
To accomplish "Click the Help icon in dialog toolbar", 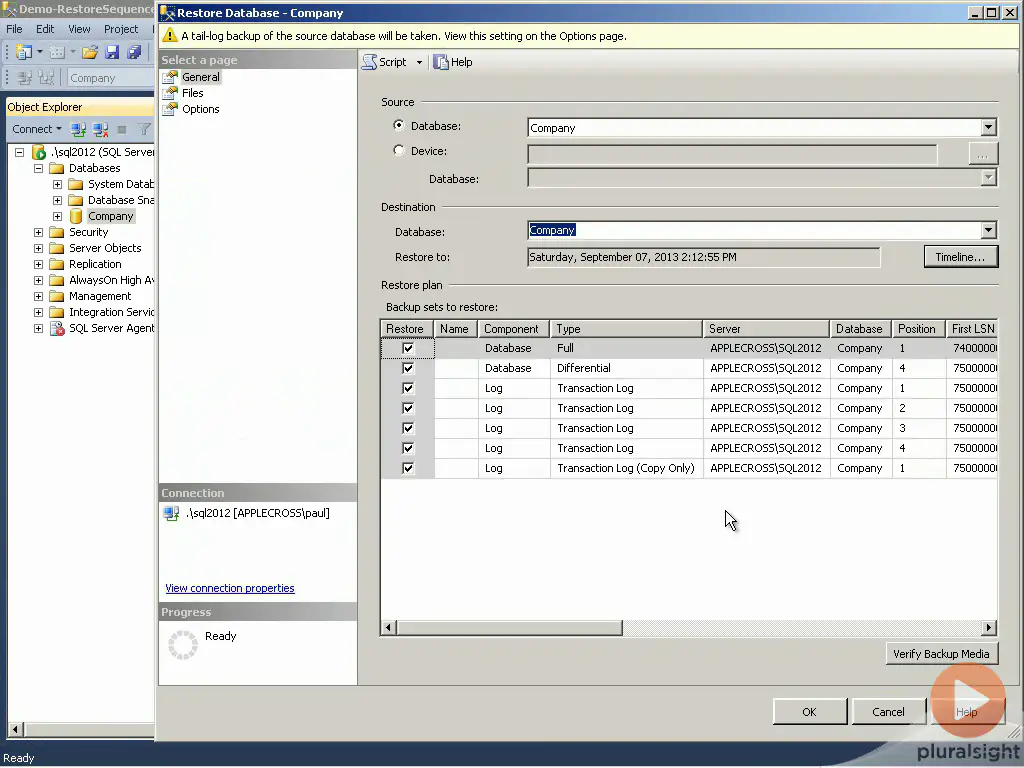I will [441, 62].
